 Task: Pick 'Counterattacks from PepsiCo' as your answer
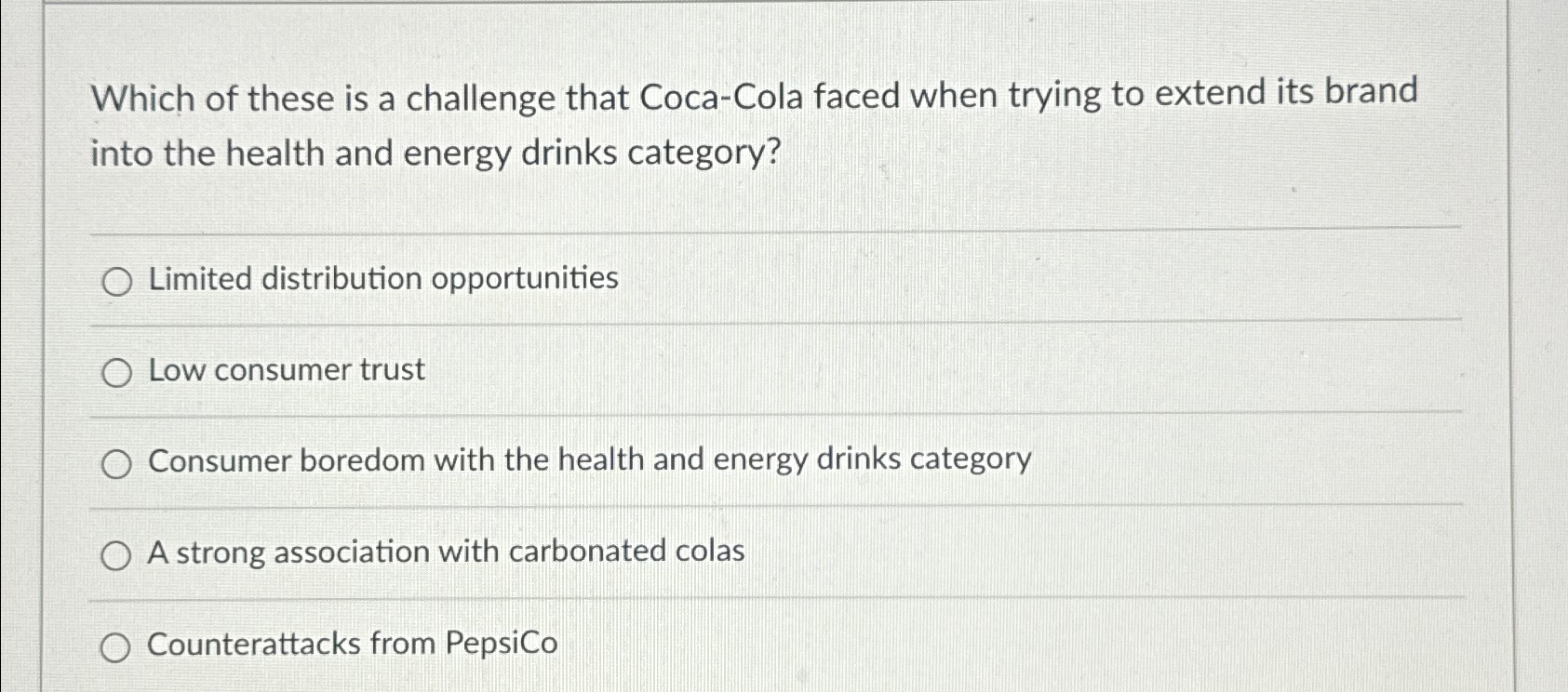click(117, 646)
